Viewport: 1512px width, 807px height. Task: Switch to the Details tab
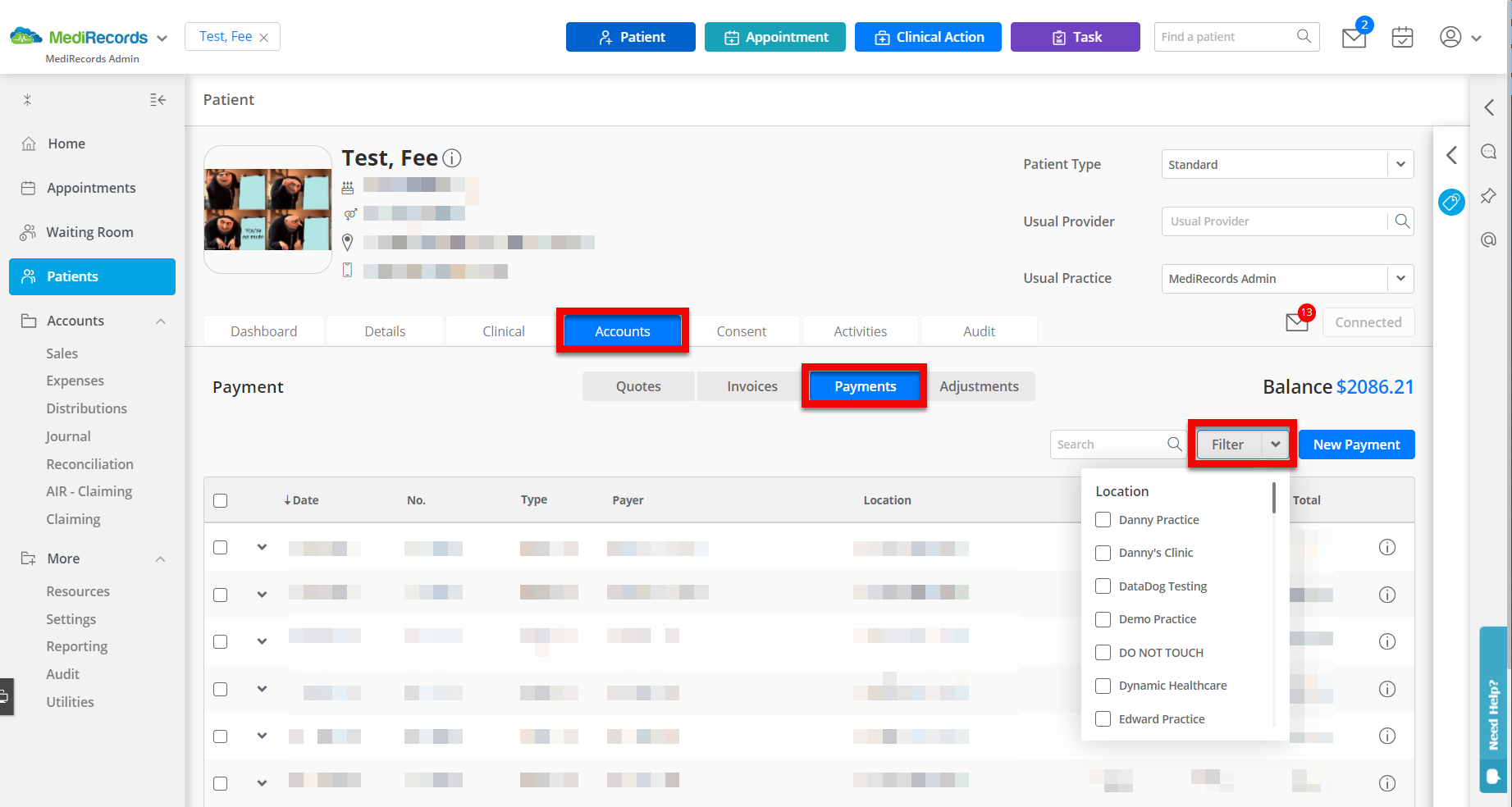385,331
